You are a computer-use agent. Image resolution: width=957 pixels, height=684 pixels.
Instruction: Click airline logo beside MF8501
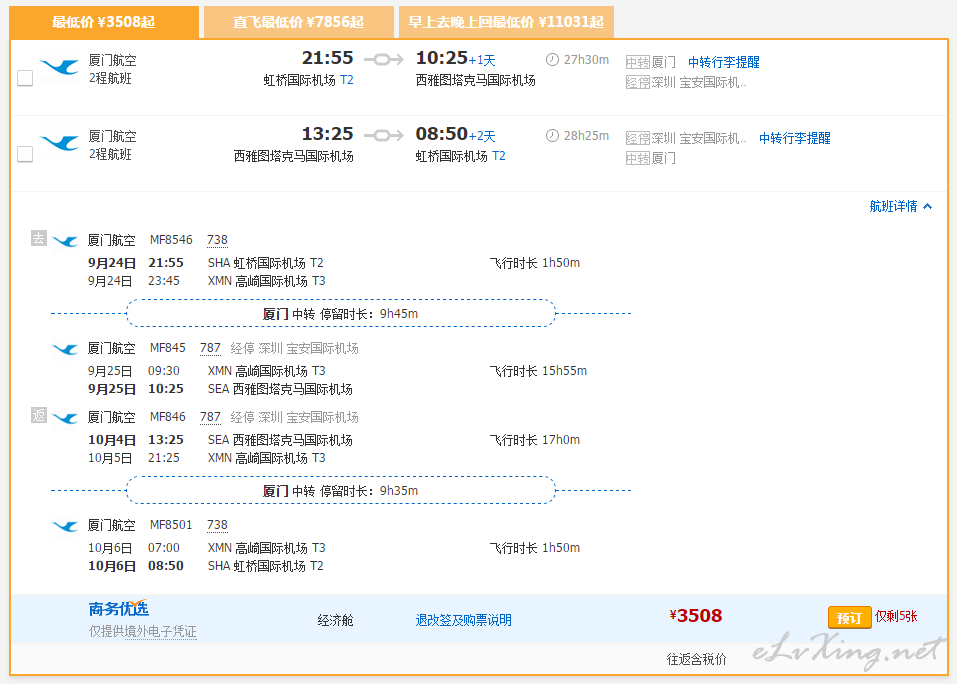click(65, 526)
